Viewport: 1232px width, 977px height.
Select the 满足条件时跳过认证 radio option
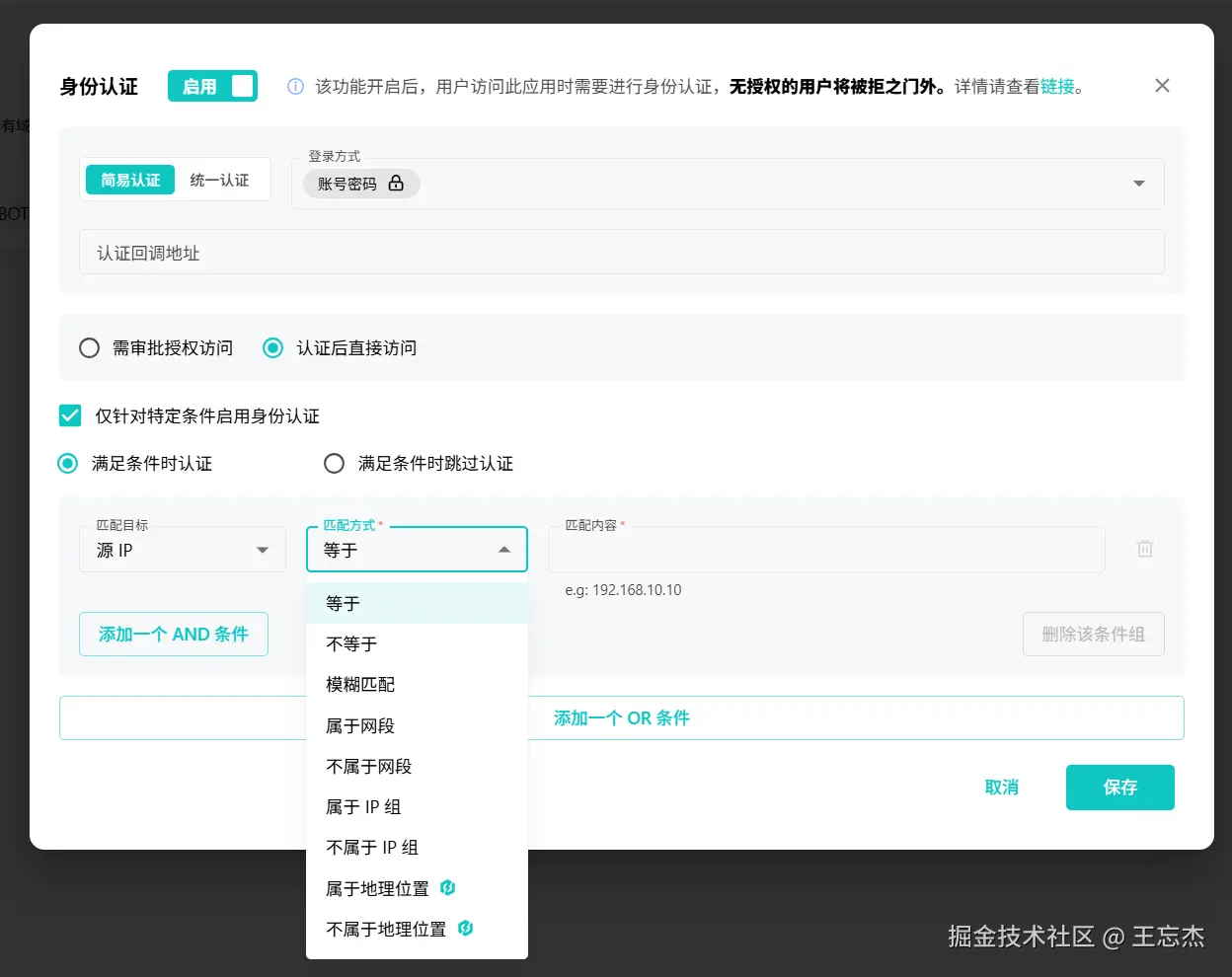335,463
